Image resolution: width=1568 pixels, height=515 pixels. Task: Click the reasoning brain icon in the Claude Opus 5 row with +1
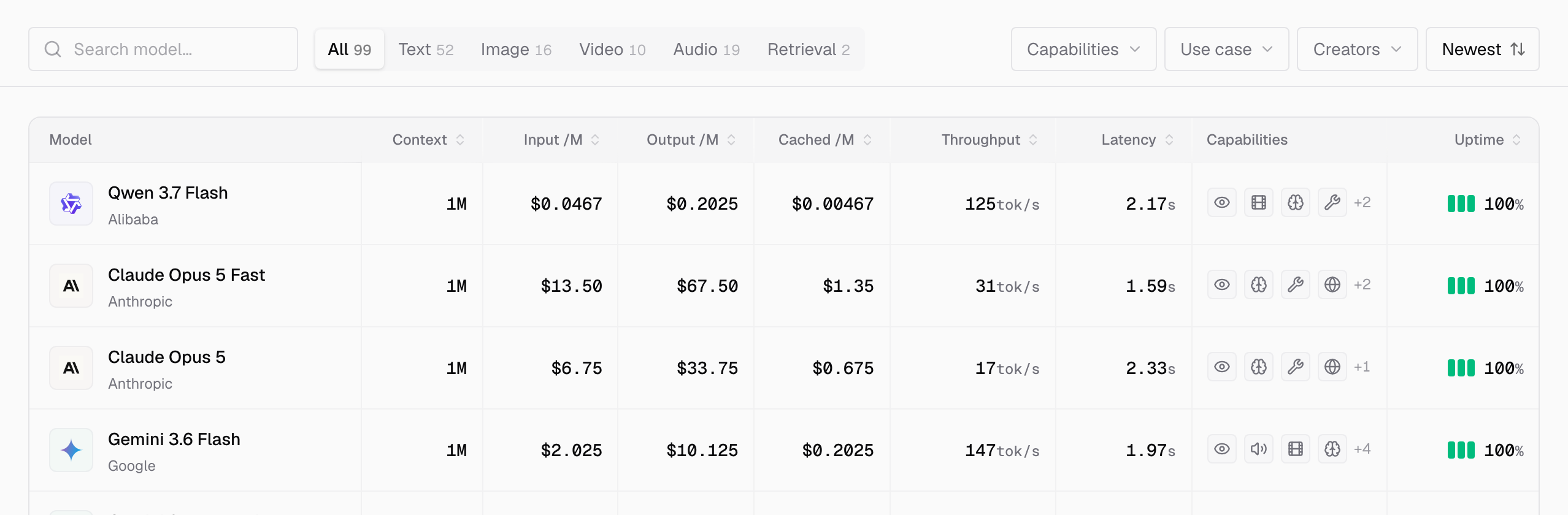[x=1258, y=367]
